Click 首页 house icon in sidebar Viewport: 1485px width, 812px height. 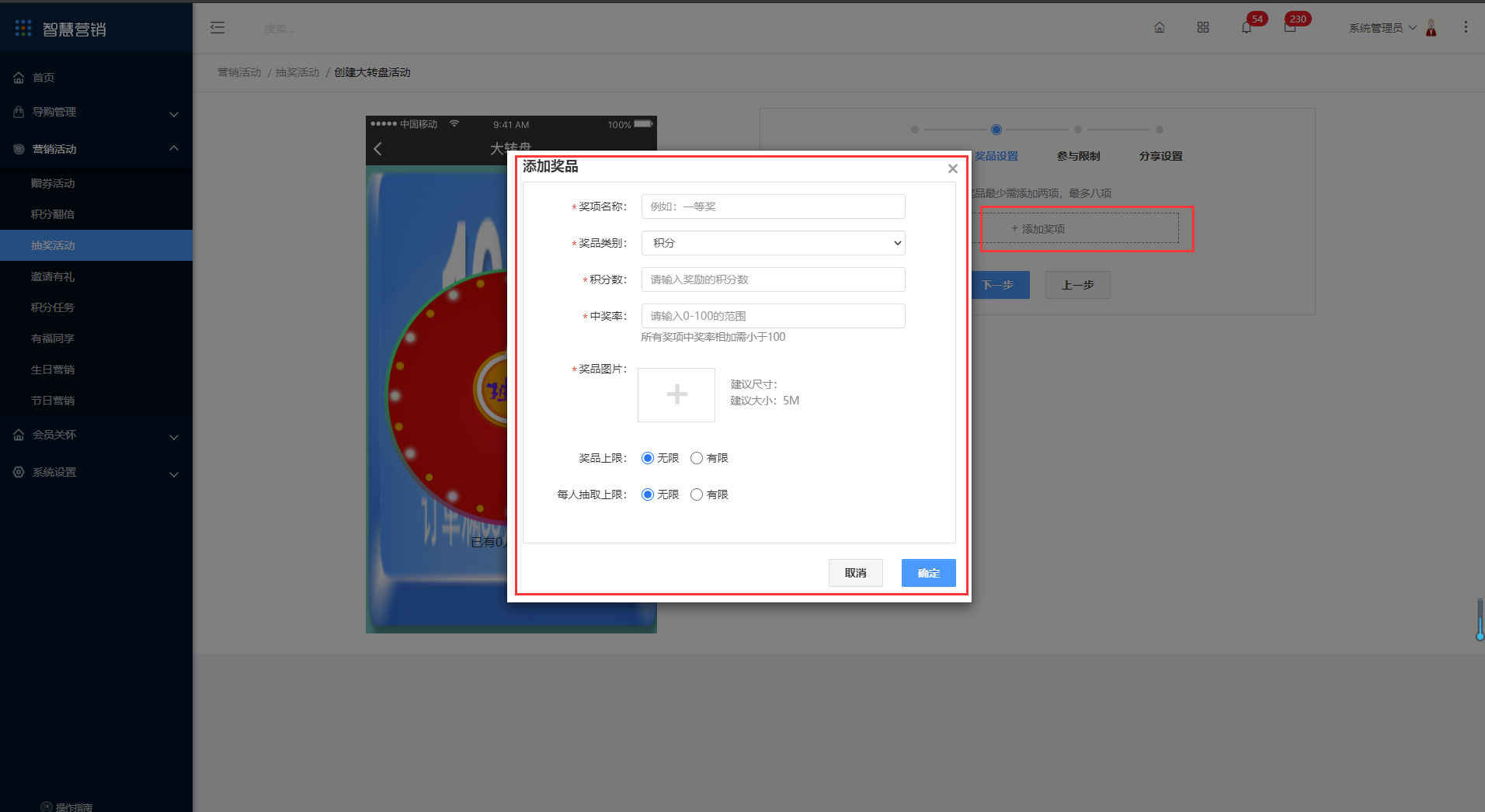(x=19, y=78)
